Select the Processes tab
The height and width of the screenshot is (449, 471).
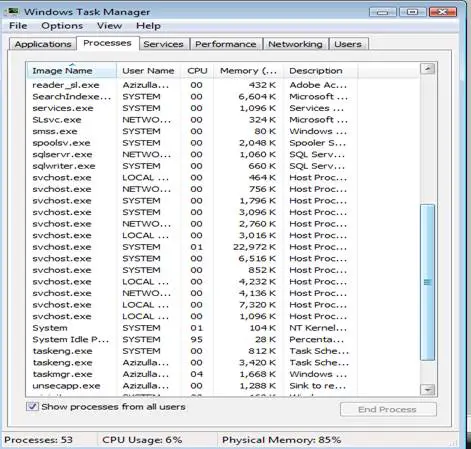click(x=107, y=43)
